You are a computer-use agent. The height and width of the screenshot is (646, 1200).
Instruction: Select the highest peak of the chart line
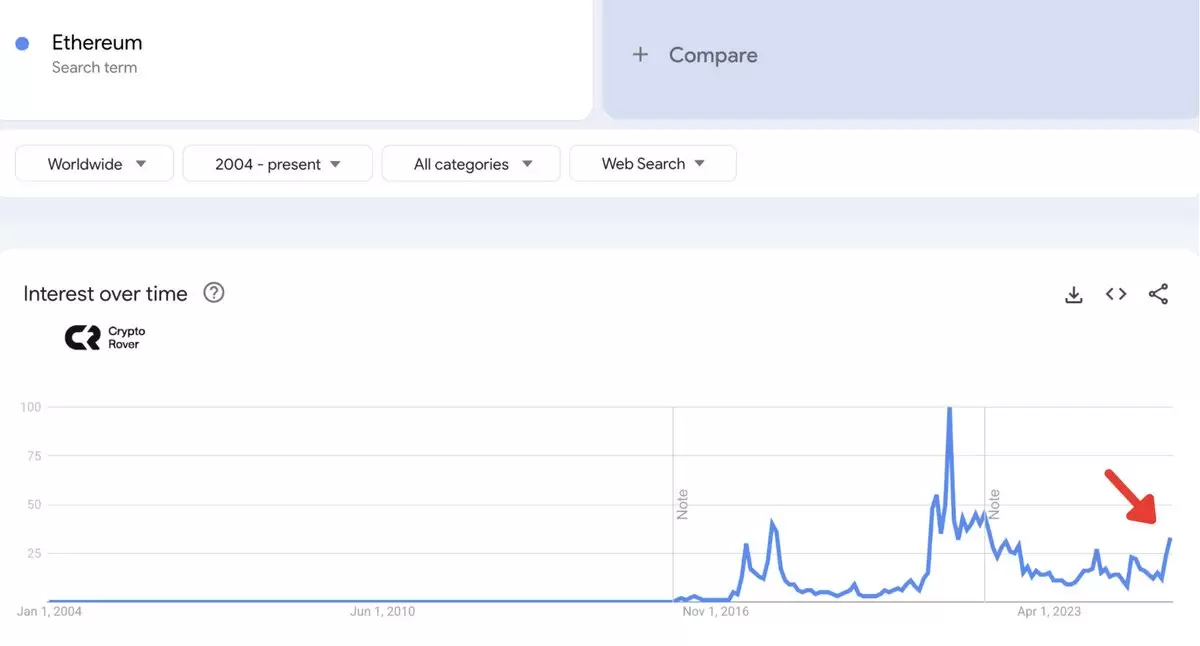(949, 408)
